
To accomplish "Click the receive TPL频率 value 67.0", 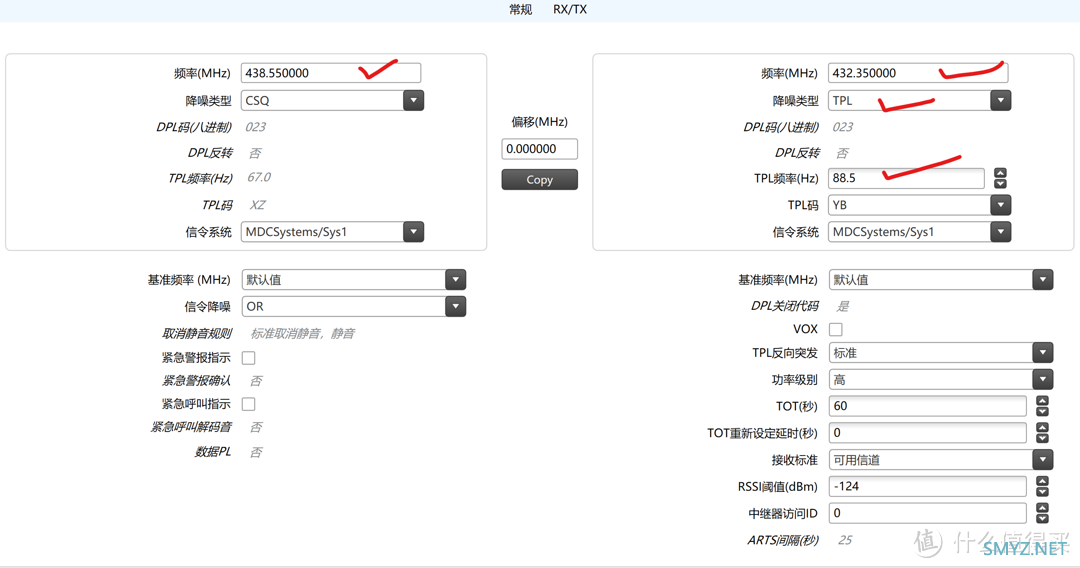I will click(x=259, y=178).
